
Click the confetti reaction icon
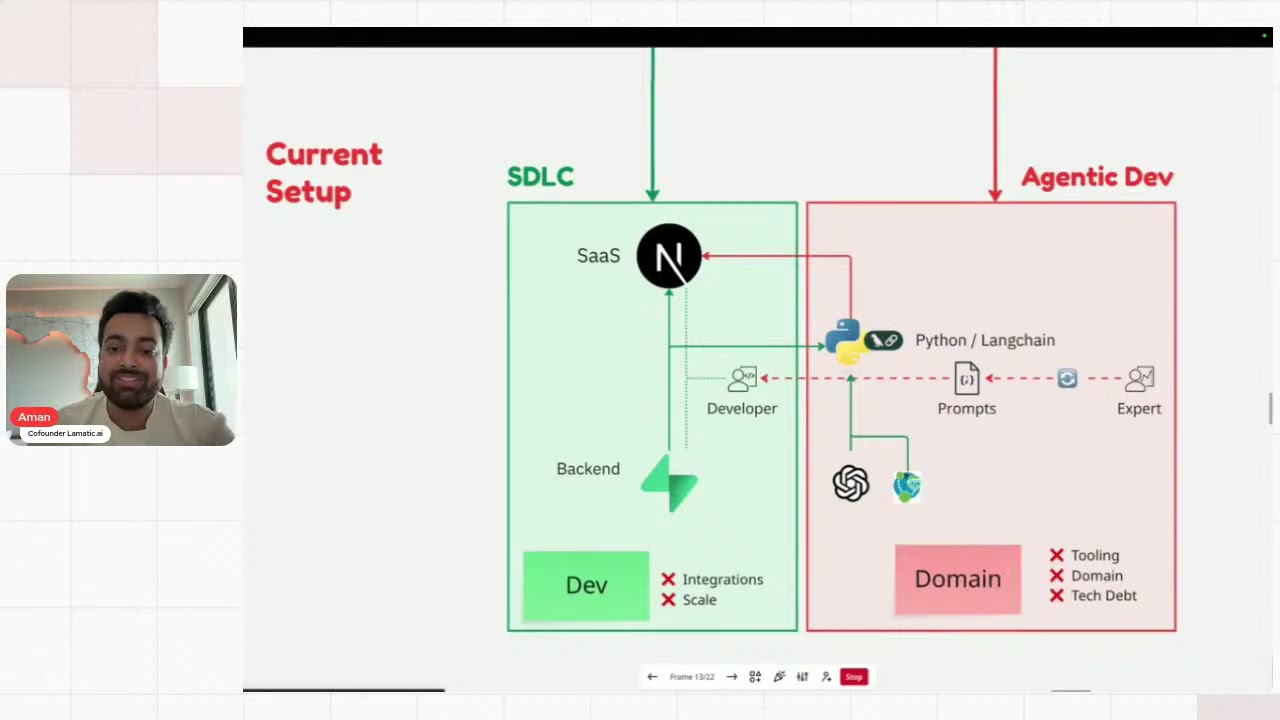[779, 677]
